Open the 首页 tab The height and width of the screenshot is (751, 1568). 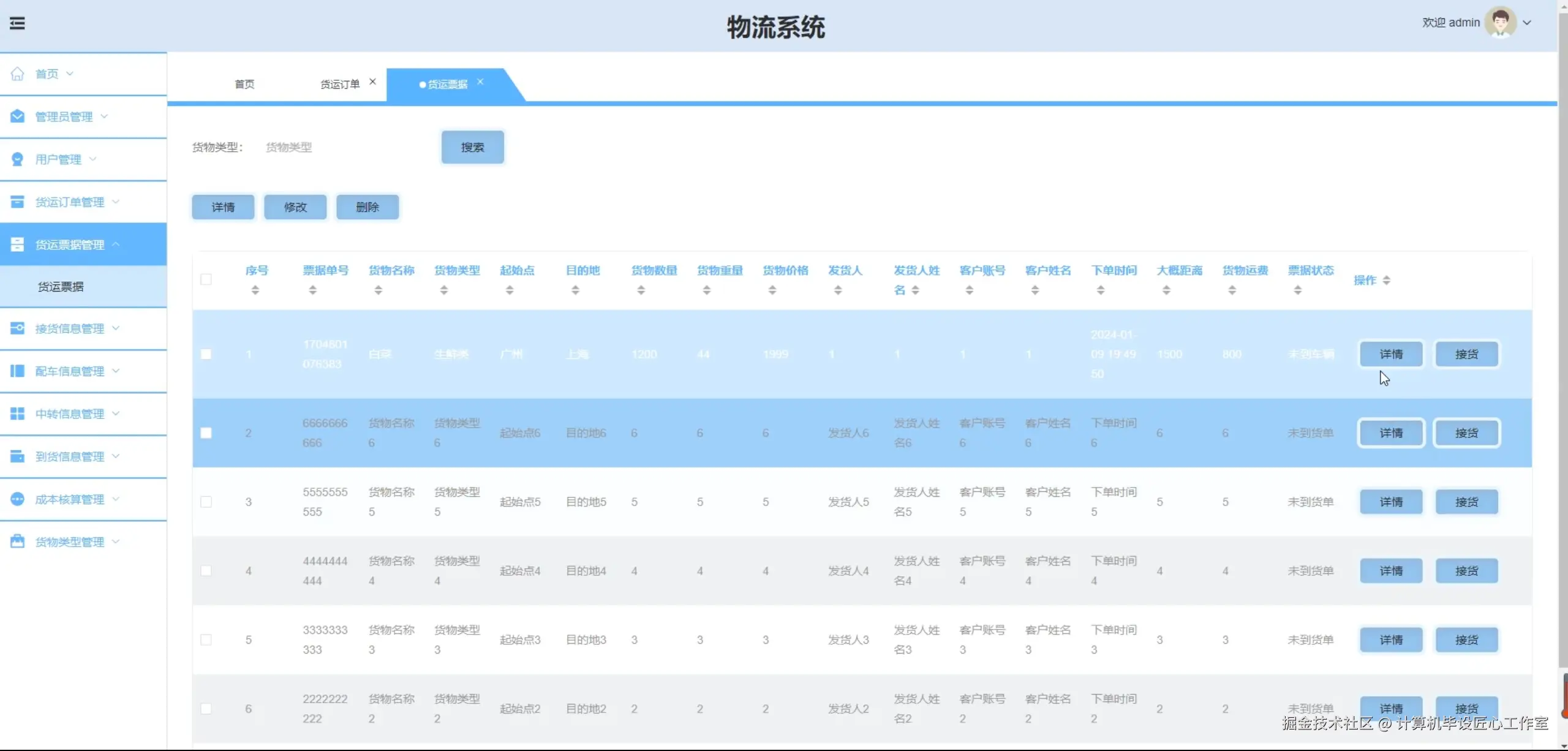(244, 84)
